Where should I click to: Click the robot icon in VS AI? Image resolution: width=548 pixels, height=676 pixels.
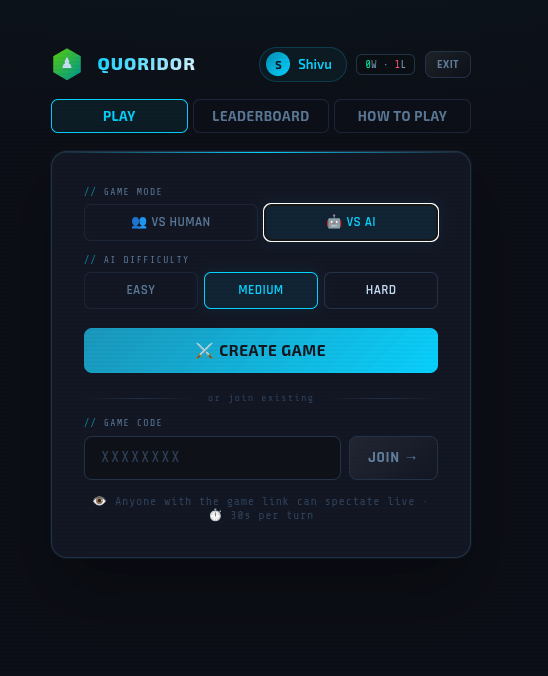pos(334,222)
